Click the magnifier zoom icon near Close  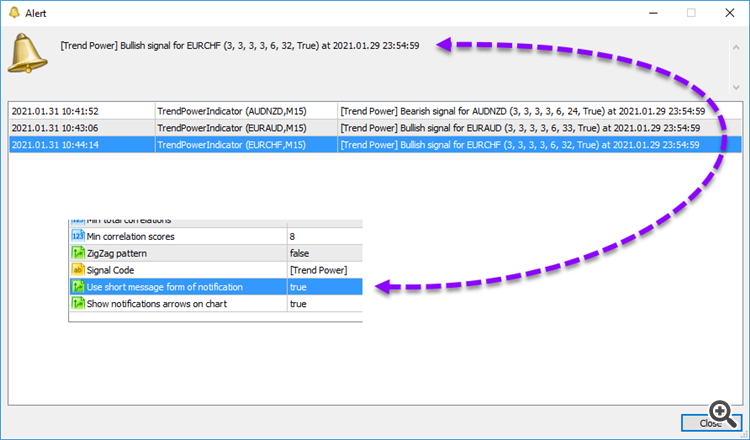pos(724,414)
